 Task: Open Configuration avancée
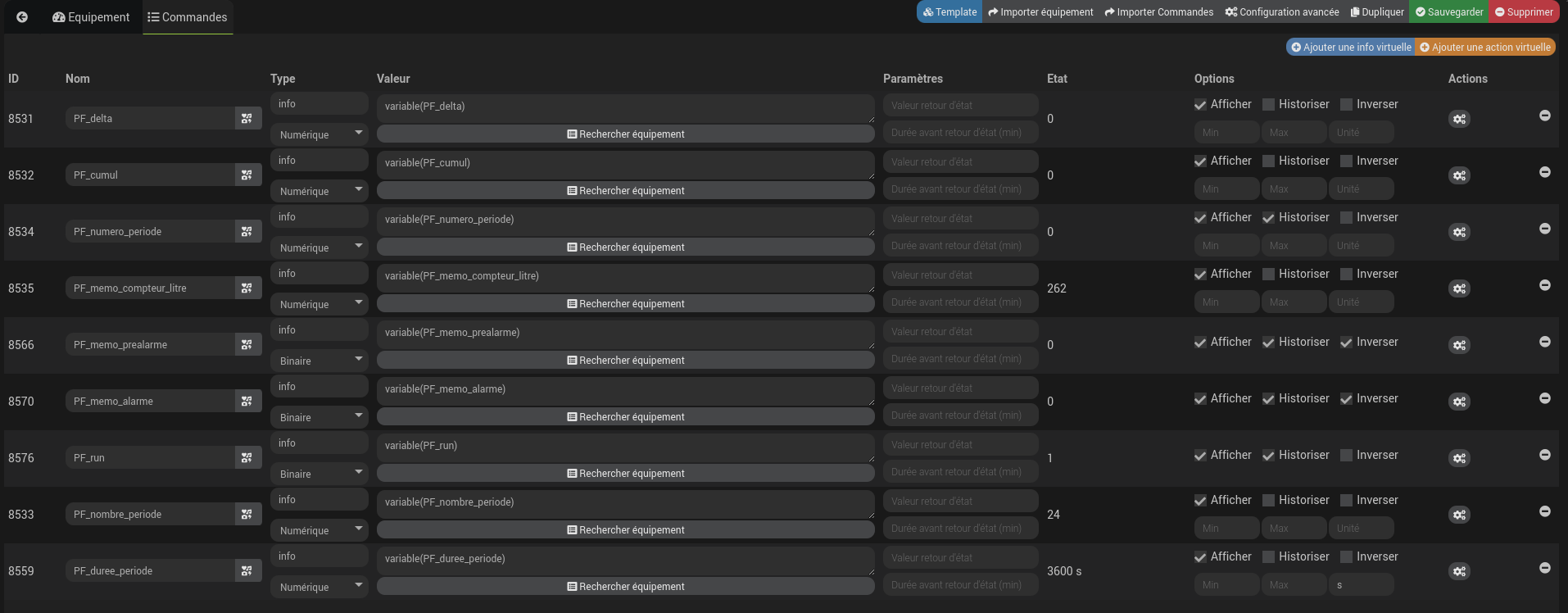pos(1282,11)
